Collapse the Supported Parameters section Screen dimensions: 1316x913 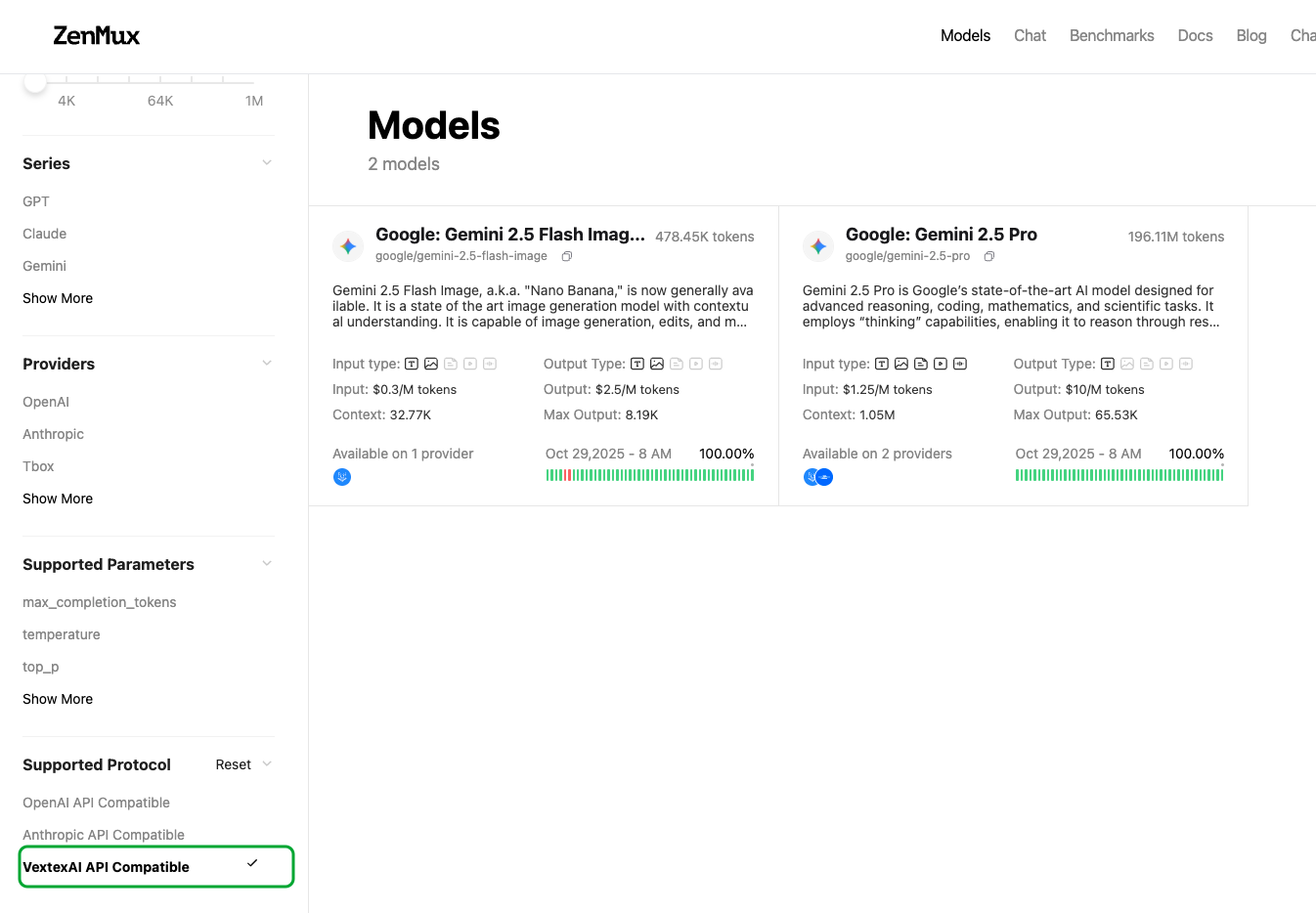pyautogui.click(x=267, y=564)
